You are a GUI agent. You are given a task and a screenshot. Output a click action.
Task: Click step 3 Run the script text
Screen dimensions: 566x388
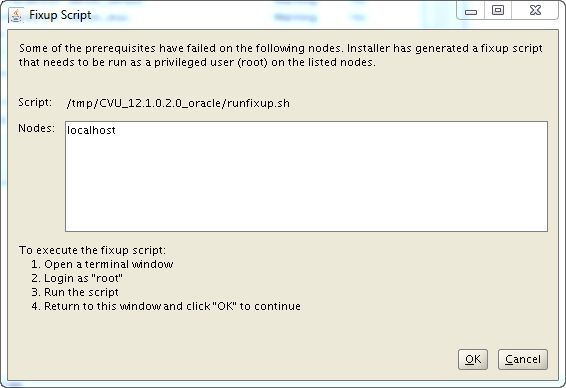pyautogui.click(x=75, y=292)
